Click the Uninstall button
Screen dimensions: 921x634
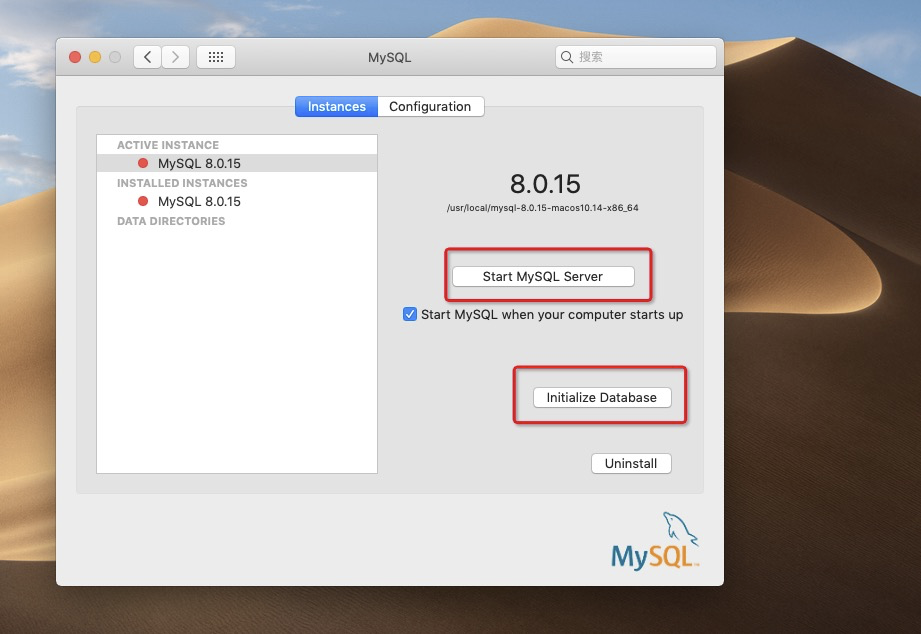pyautogui.click(x=631, y=463)
